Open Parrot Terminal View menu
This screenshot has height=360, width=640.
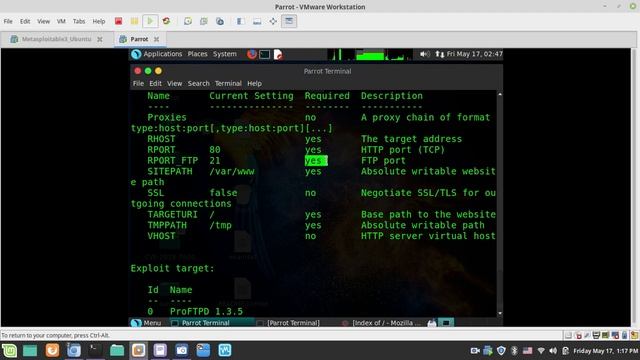(x=174, y=83)
